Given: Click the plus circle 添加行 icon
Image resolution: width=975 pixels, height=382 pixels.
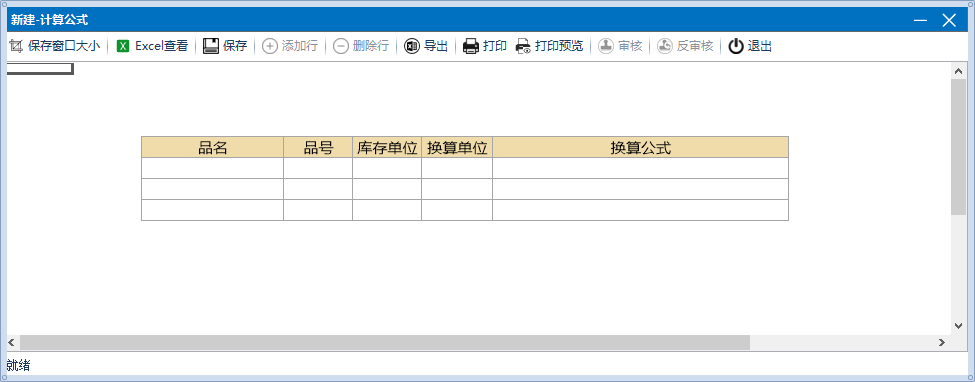Looking at the screenshot, I should 269,46.
